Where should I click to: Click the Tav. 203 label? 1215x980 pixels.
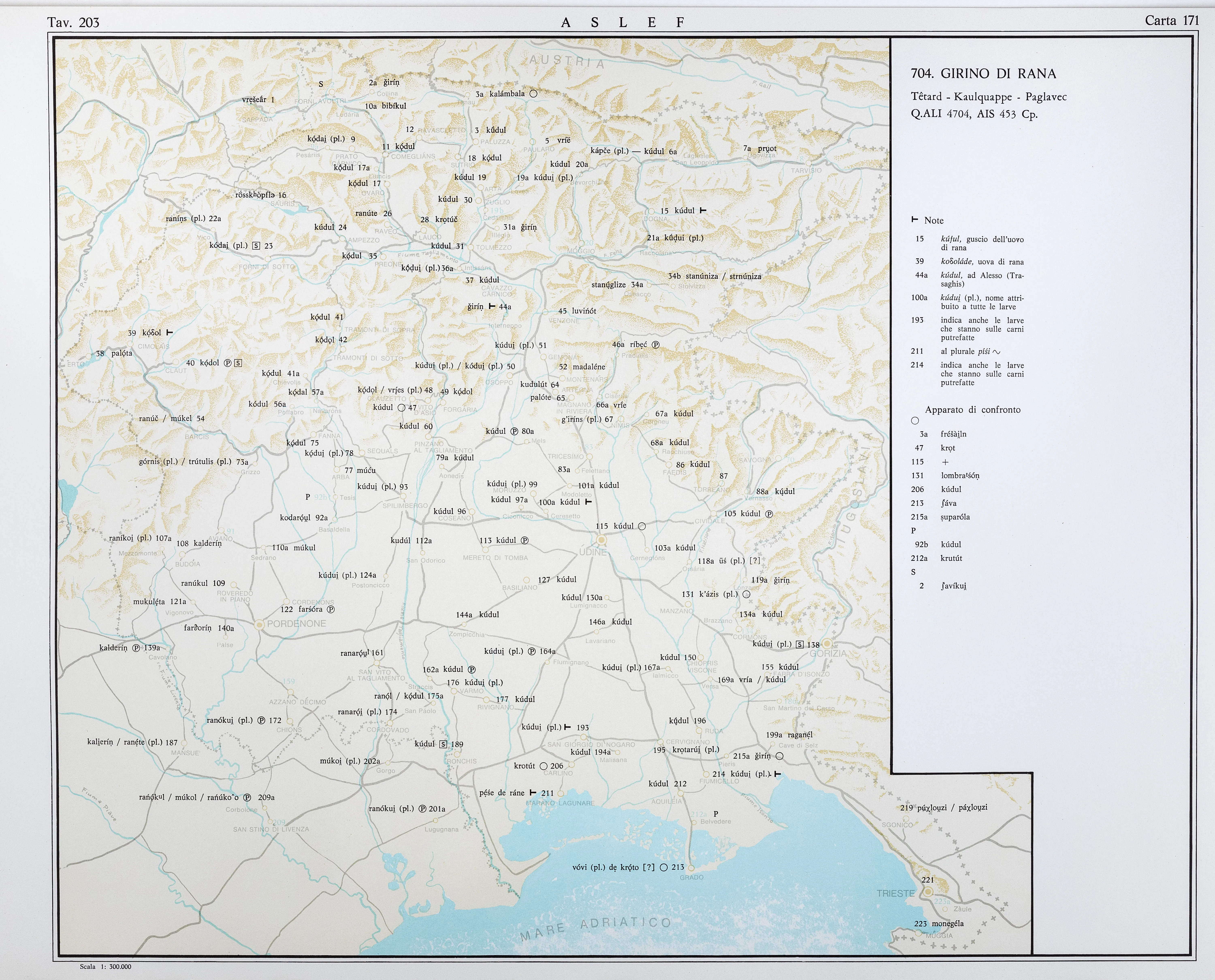tap(73, 22)
